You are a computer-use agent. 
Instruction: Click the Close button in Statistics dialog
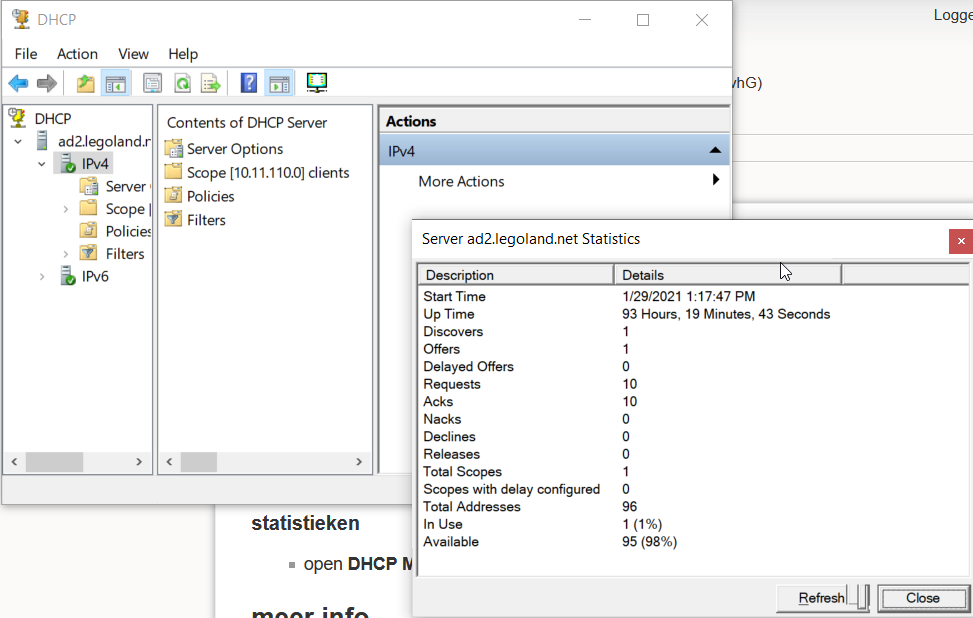tap(922, 598)
